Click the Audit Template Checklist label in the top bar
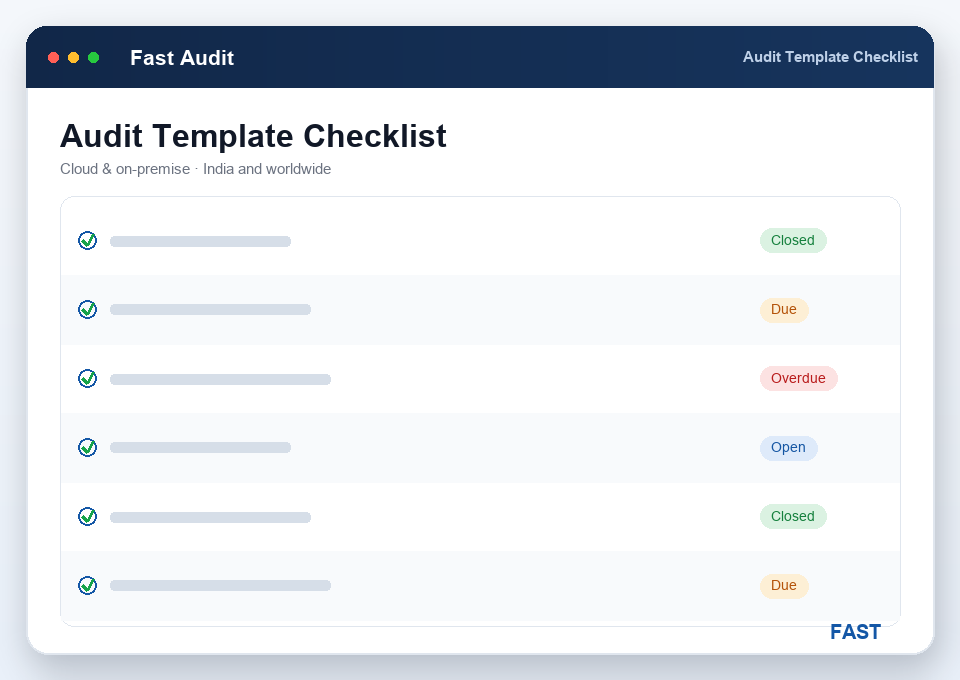The height and width of the screenshot is (680, 960). (x=830, y=57)
